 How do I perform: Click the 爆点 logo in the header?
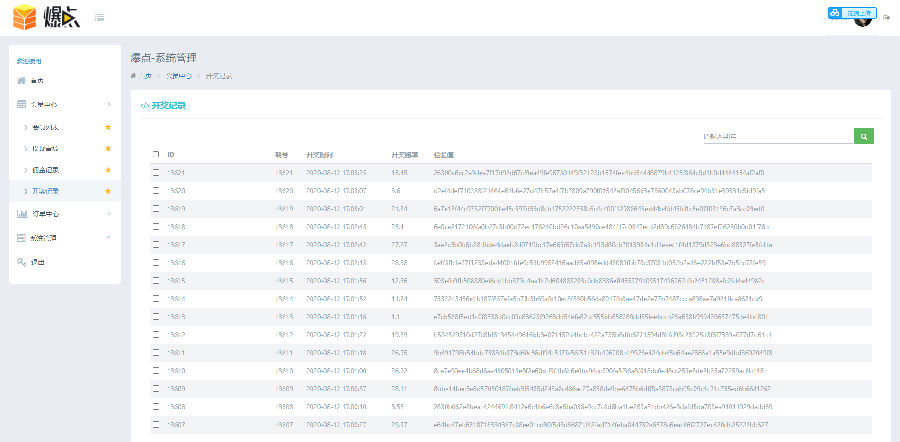click(x=46, y=17)
